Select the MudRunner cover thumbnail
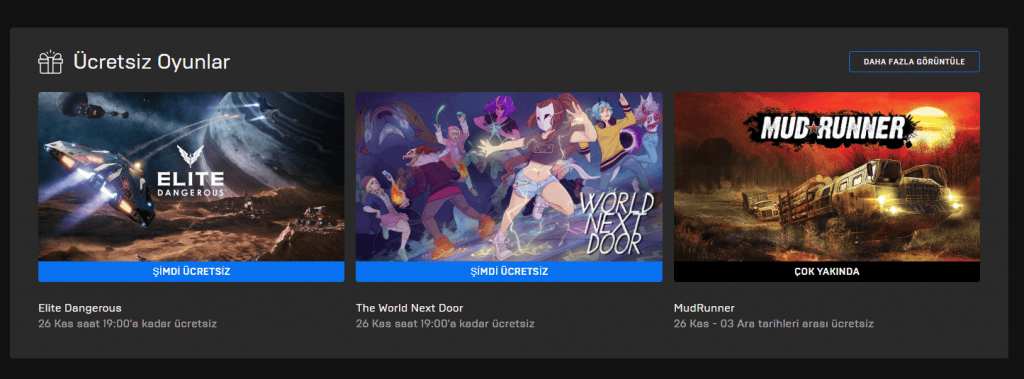 point(827,177)
